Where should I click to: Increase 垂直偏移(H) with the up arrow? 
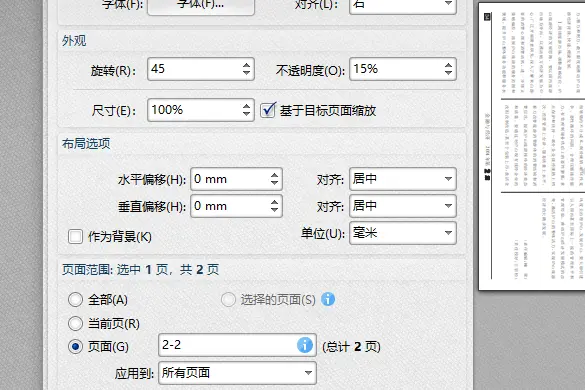(274, 202)
